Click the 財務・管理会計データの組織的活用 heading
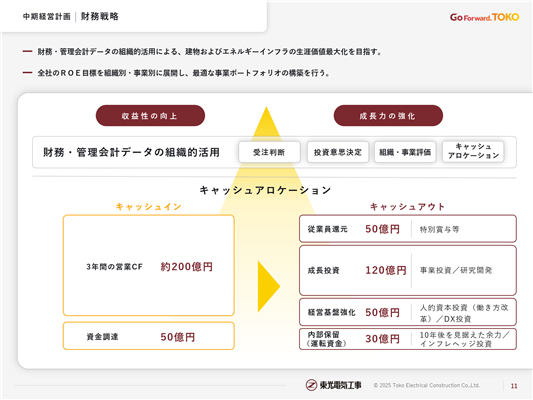 [x=131, y=152]
